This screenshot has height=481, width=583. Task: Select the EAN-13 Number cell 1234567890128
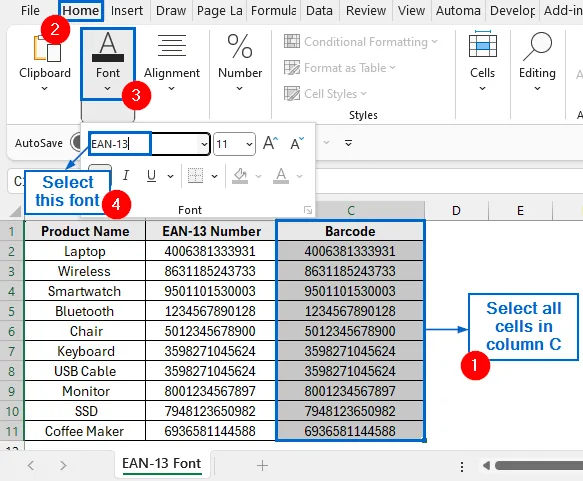click(211, 311)
